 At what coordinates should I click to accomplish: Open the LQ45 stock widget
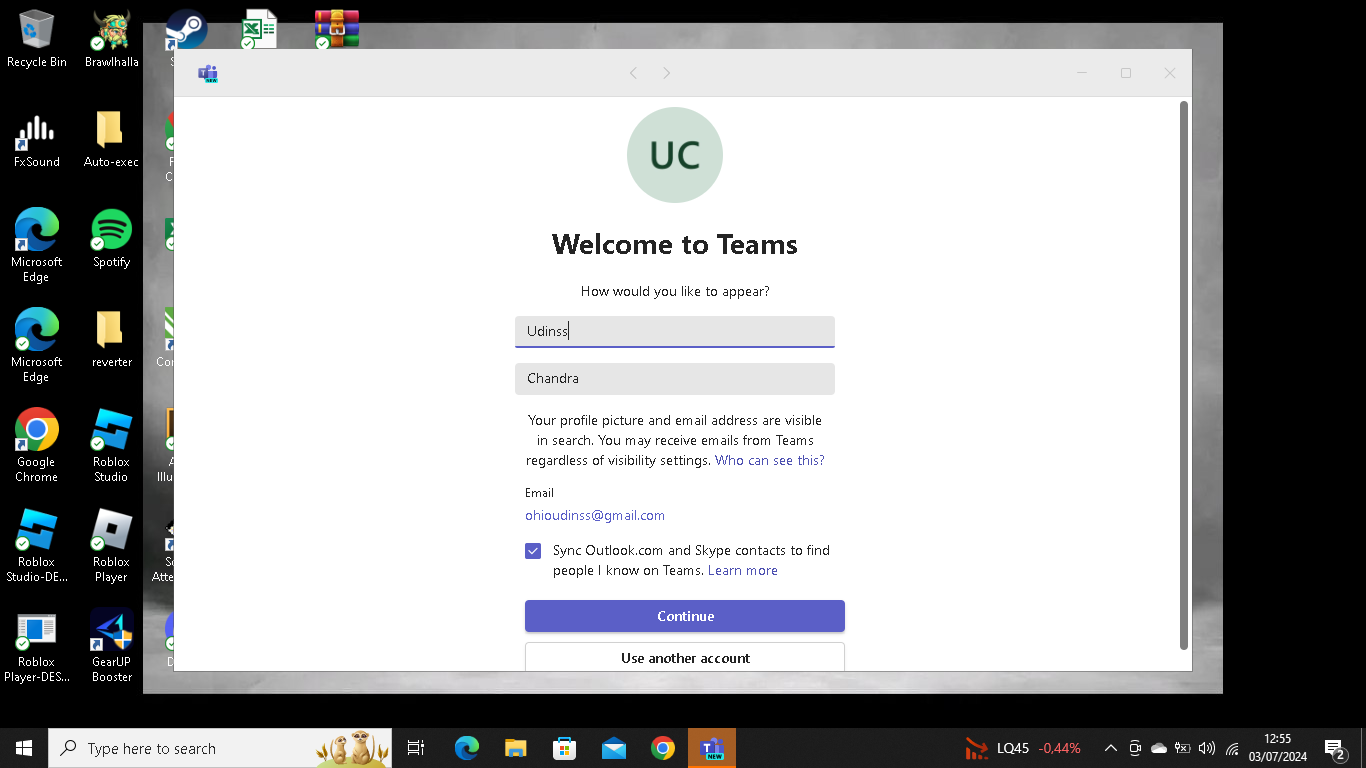pos(1023,748)
